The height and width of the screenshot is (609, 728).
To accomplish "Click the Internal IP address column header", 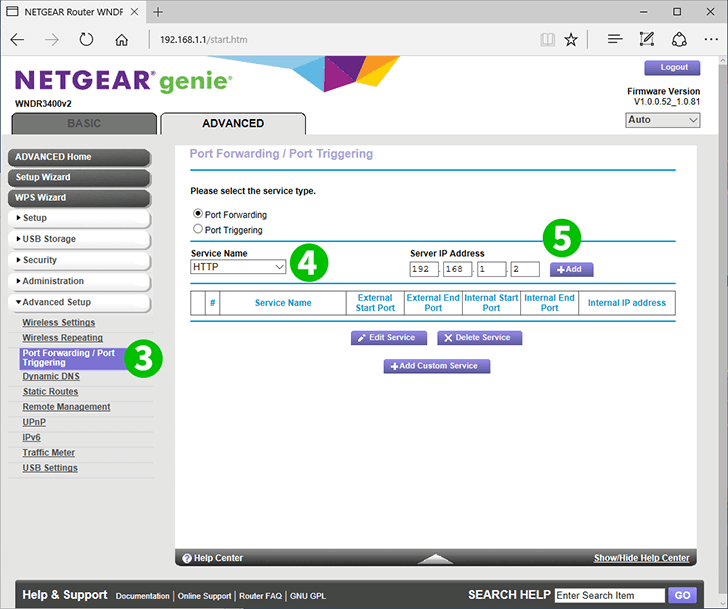I will point(627,303).
